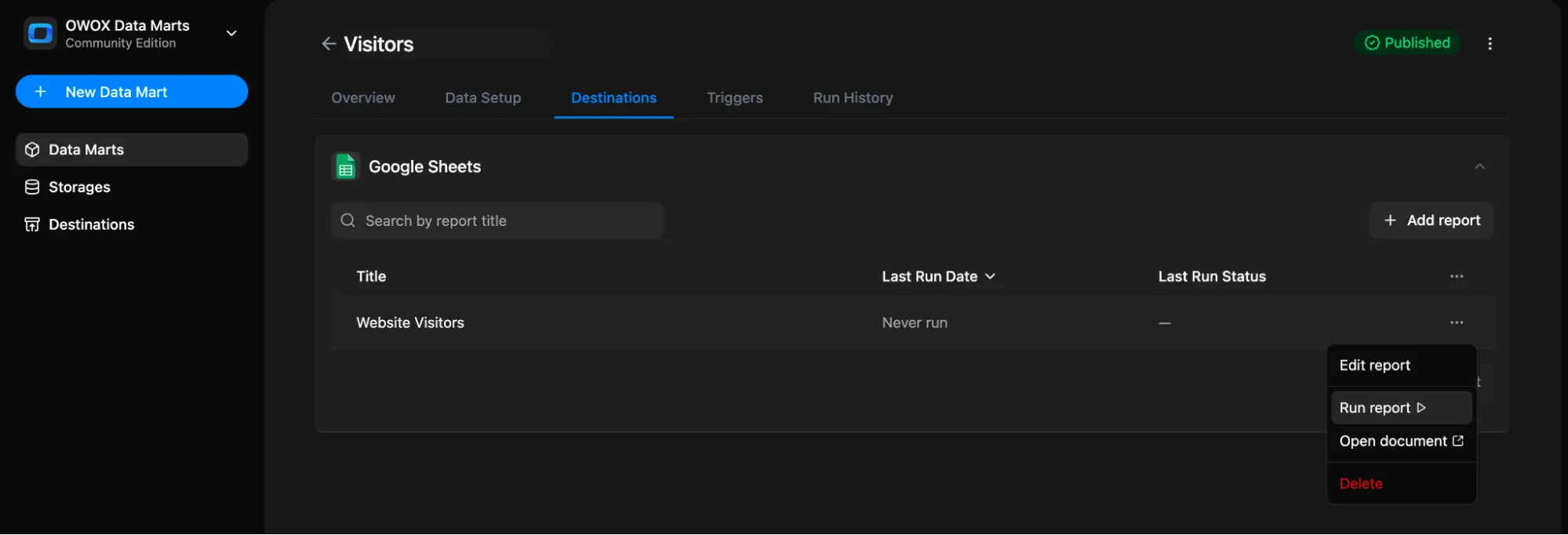Expand the OWOX project switcher chevron
Screen dimensions: 1568x535
pos(231,34)
